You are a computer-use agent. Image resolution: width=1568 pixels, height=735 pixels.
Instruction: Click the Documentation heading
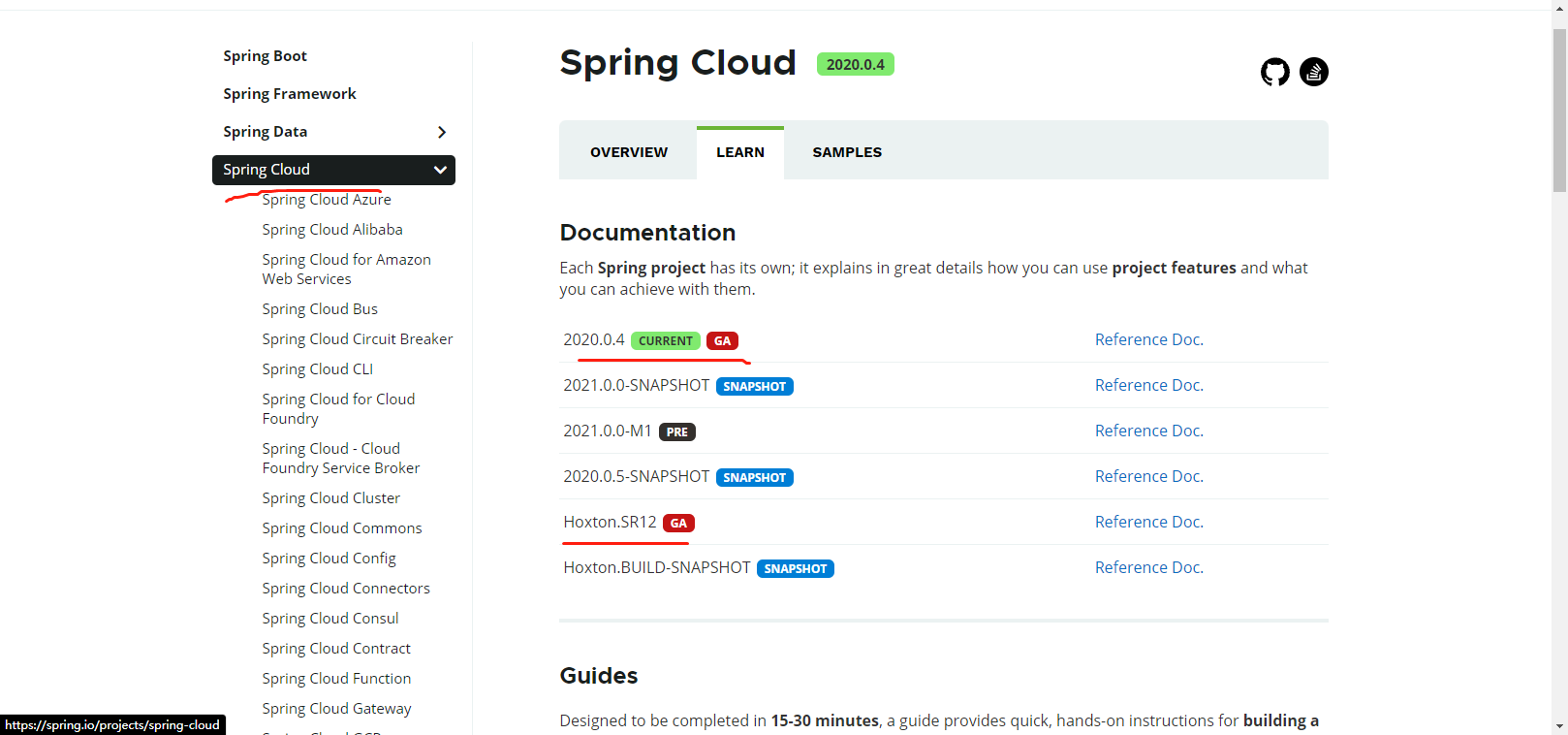point(647,233)
